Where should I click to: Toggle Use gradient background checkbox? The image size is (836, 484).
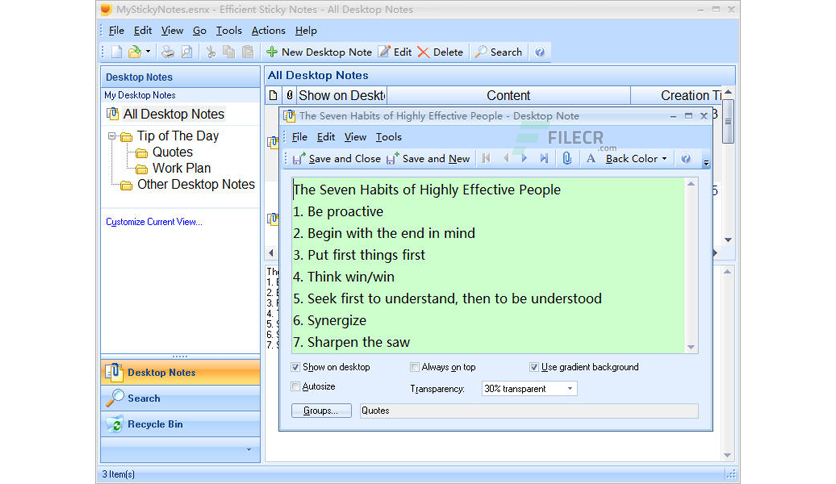[x=534, y=367]
